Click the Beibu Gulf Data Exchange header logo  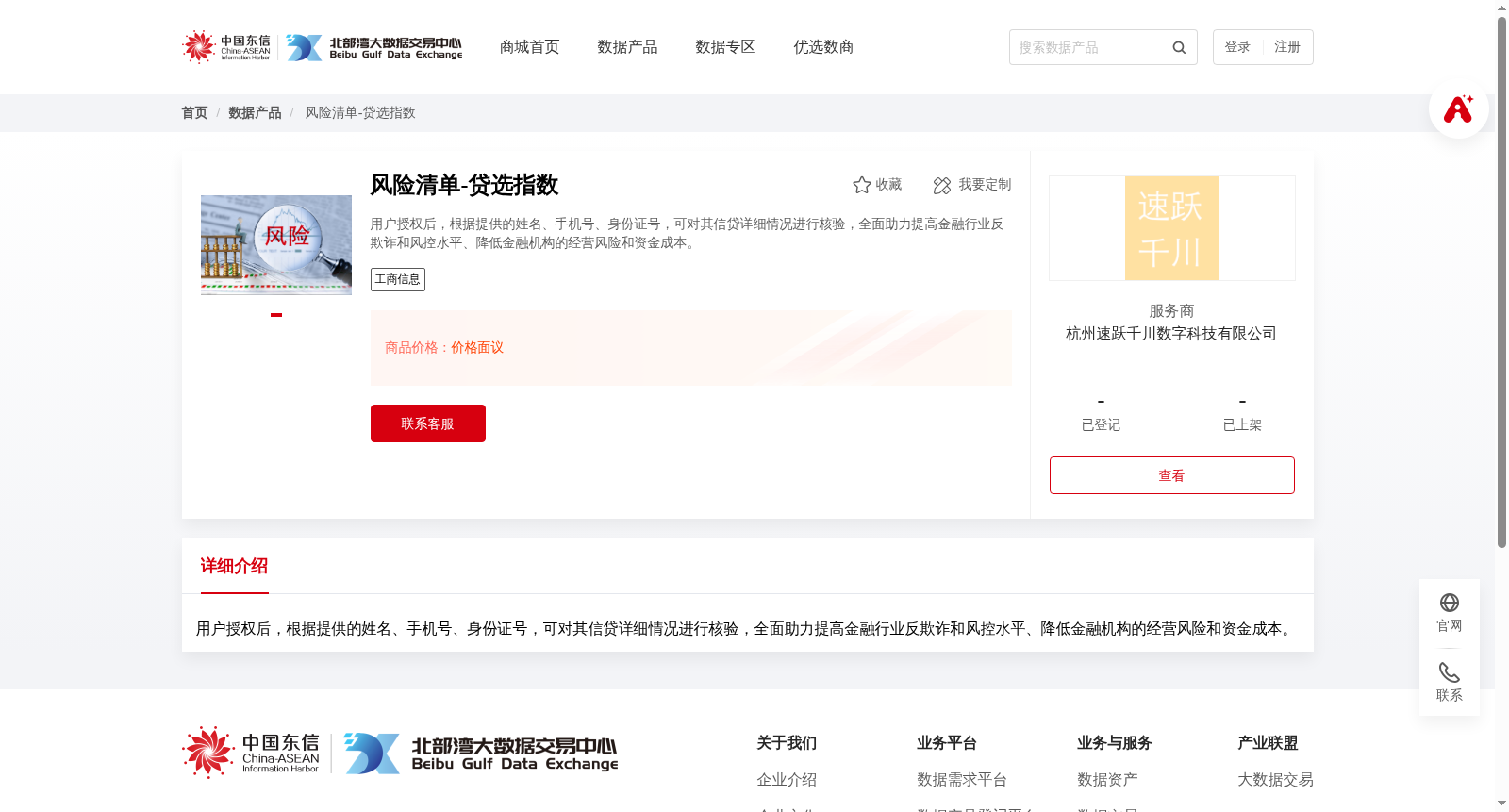[x=374, y=47]
